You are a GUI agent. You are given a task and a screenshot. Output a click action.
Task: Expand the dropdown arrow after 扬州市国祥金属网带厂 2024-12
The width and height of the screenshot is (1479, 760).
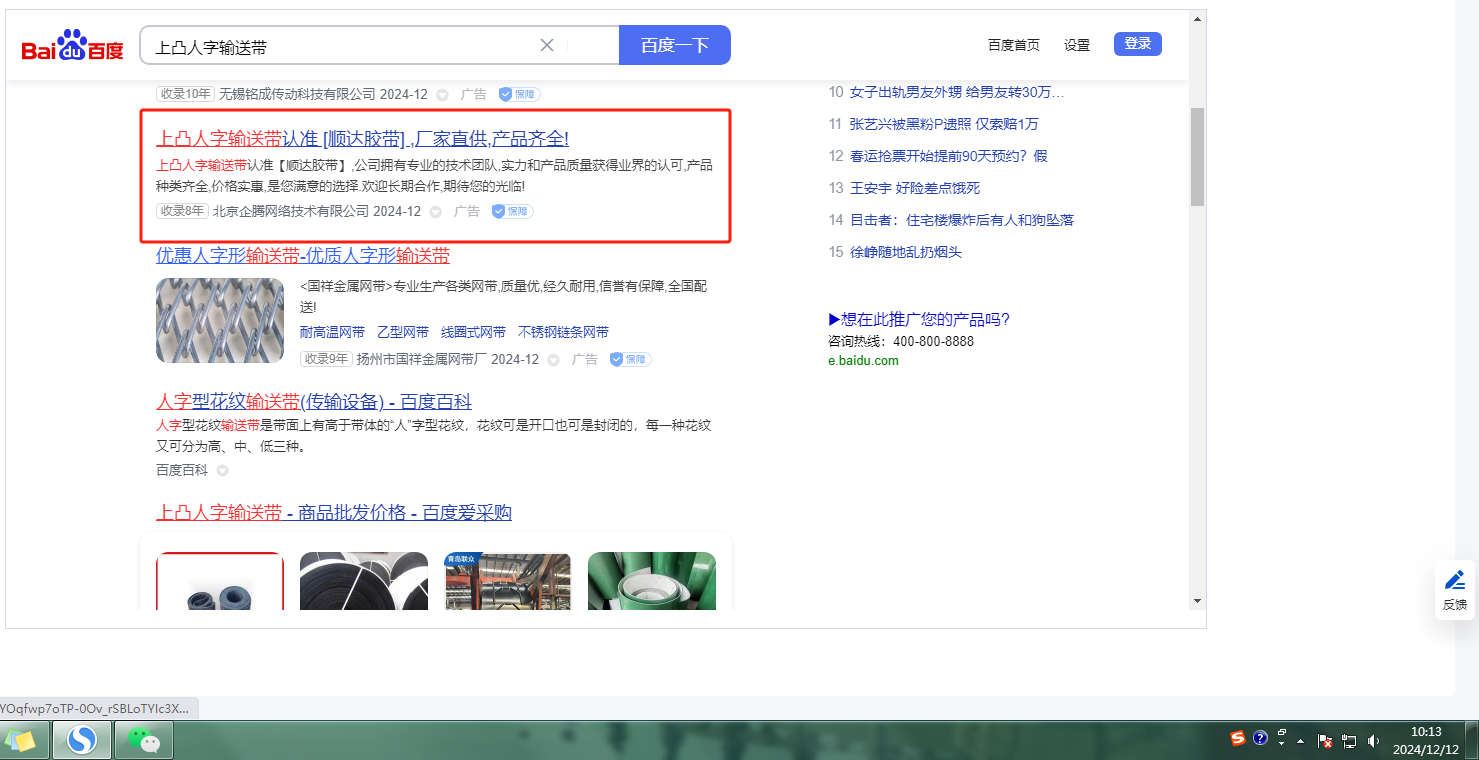click(553, 360)
